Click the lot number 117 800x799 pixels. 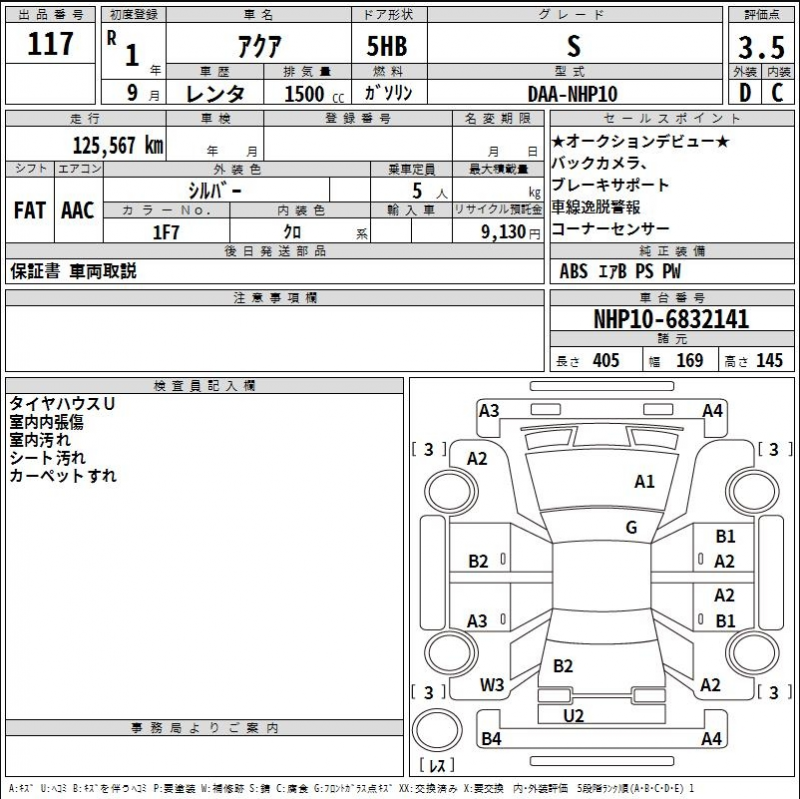50,44
